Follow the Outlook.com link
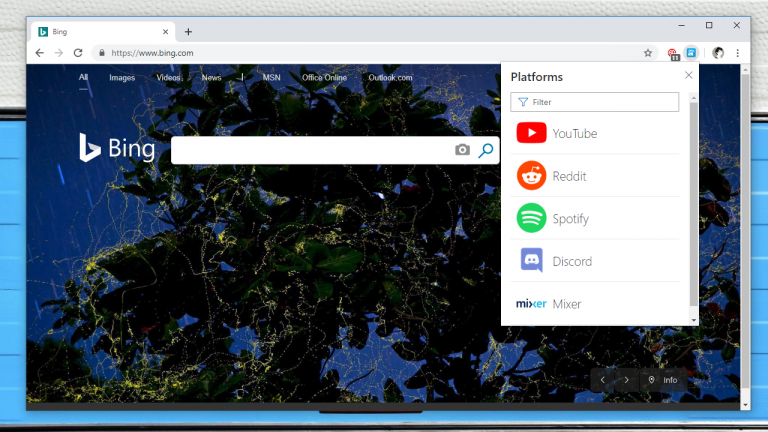The height and width of the screenshot is (432, 768). (x=390, y=77)
